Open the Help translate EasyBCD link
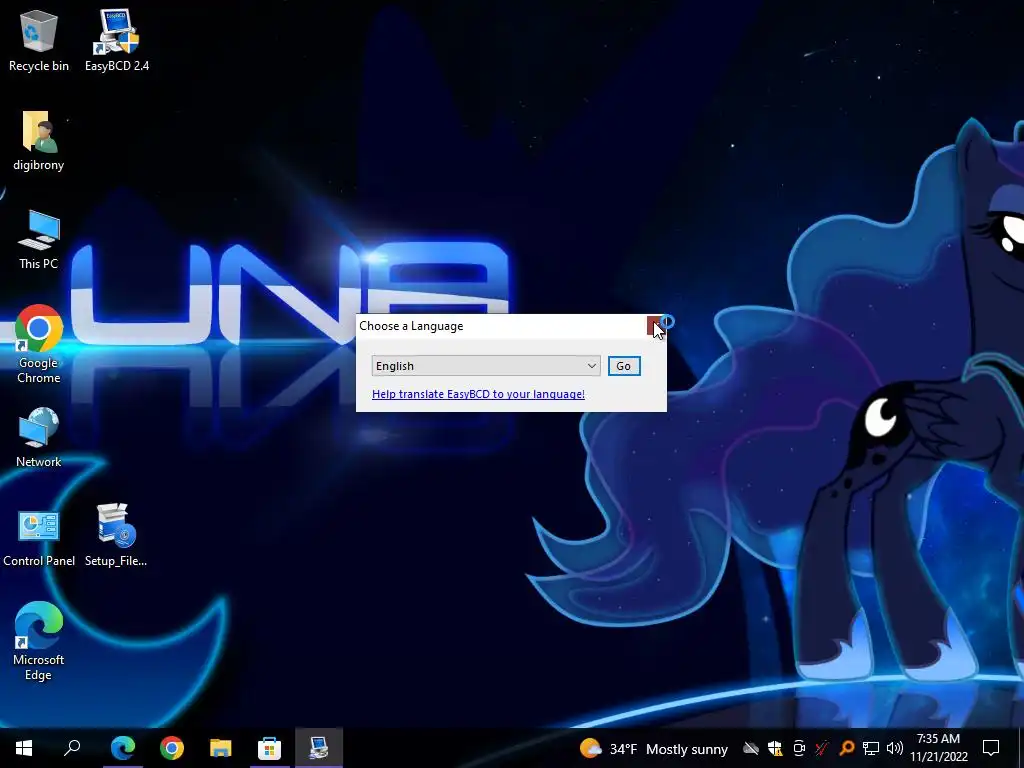This screenshot has width=1024, height=768. point(478,394)
